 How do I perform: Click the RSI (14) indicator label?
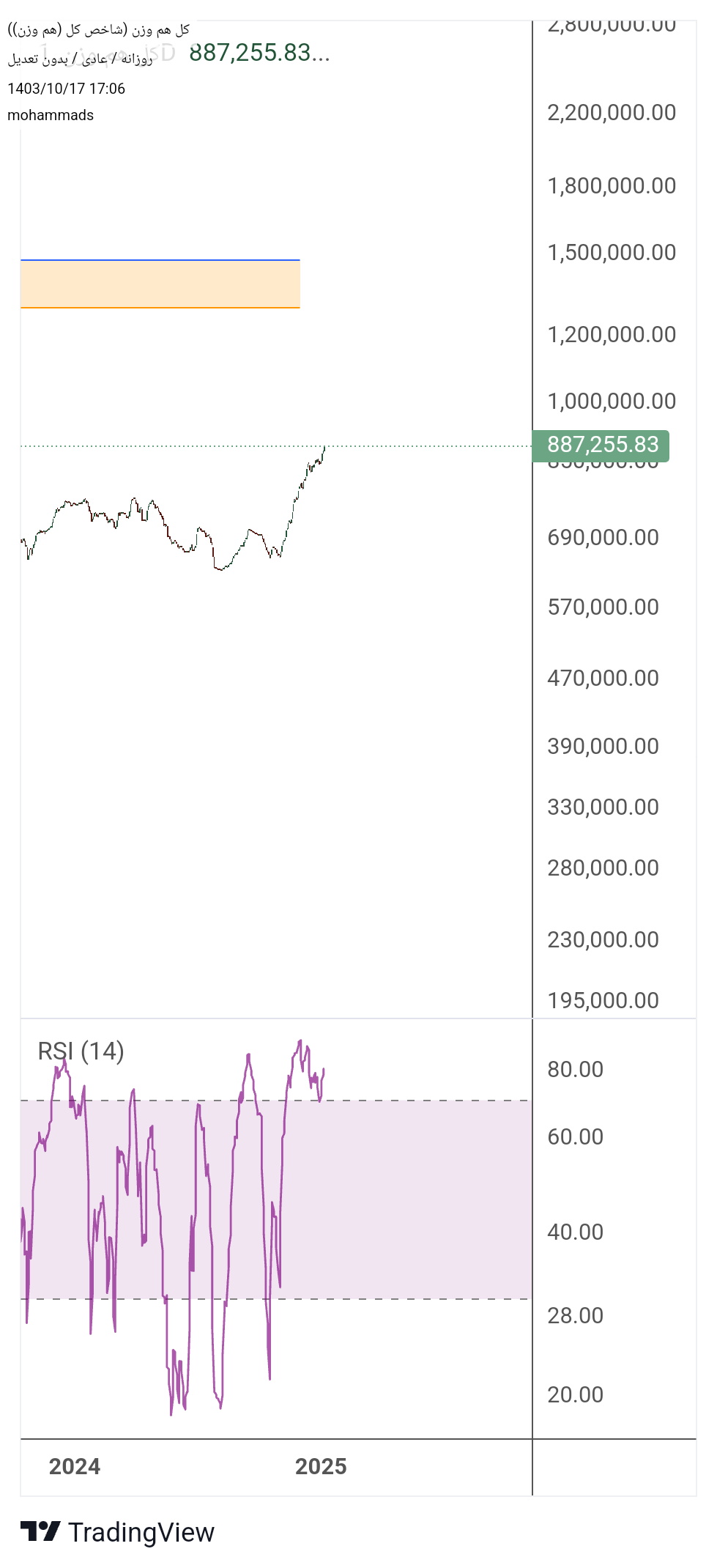(x=81, y=1051)
